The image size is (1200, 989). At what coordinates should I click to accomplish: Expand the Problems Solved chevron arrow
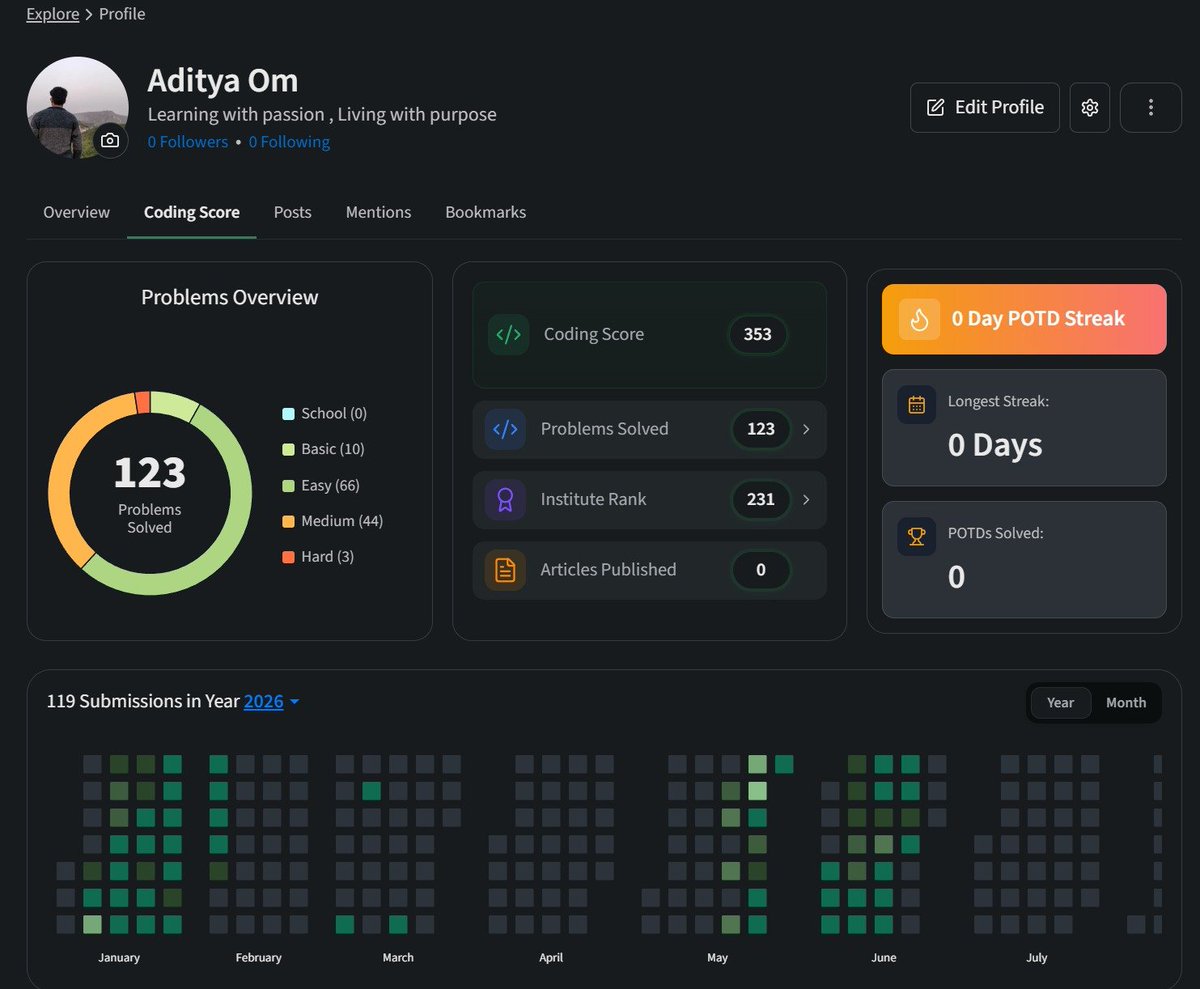click(806, 429)
